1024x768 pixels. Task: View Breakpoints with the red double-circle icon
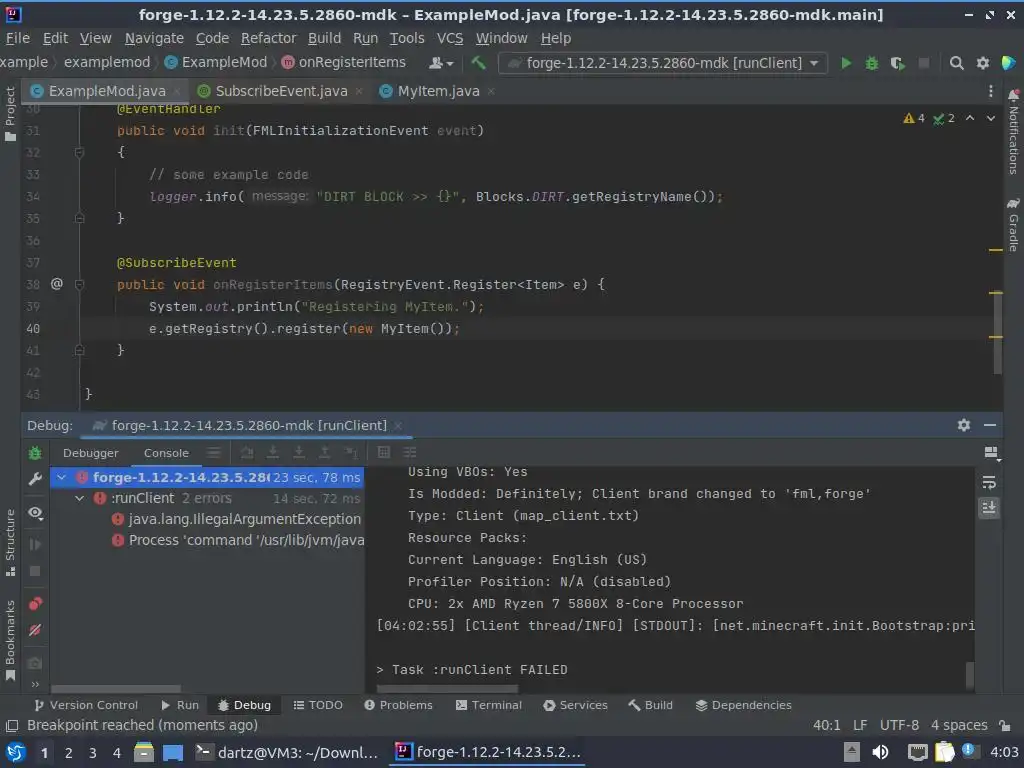point(35,603)
